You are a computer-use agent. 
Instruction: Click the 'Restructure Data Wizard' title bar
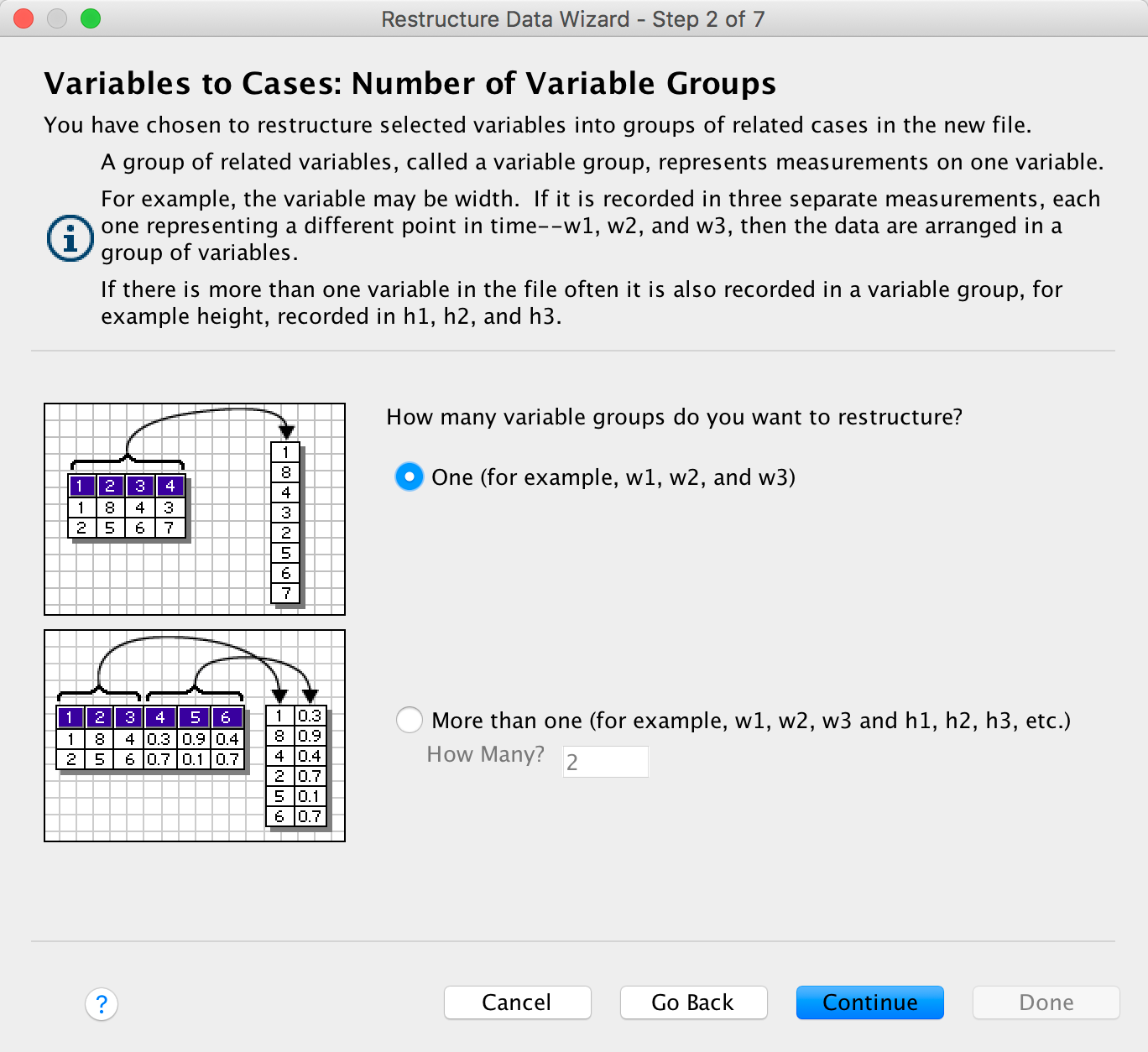click(573, 18)
